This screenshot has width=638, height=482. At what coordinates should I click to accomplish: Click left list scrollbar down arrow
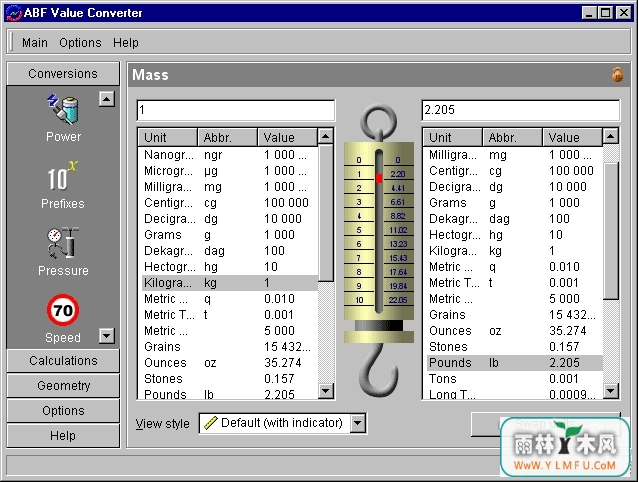[x=326, y=391]
